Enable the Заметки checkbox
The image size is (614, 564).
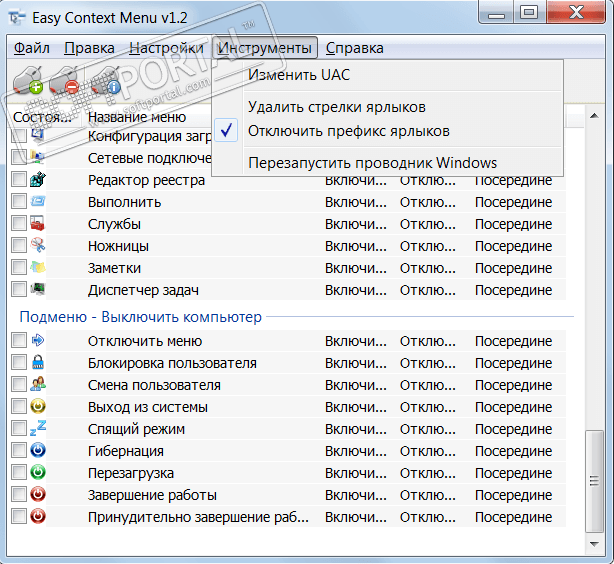tap(19, 267)
